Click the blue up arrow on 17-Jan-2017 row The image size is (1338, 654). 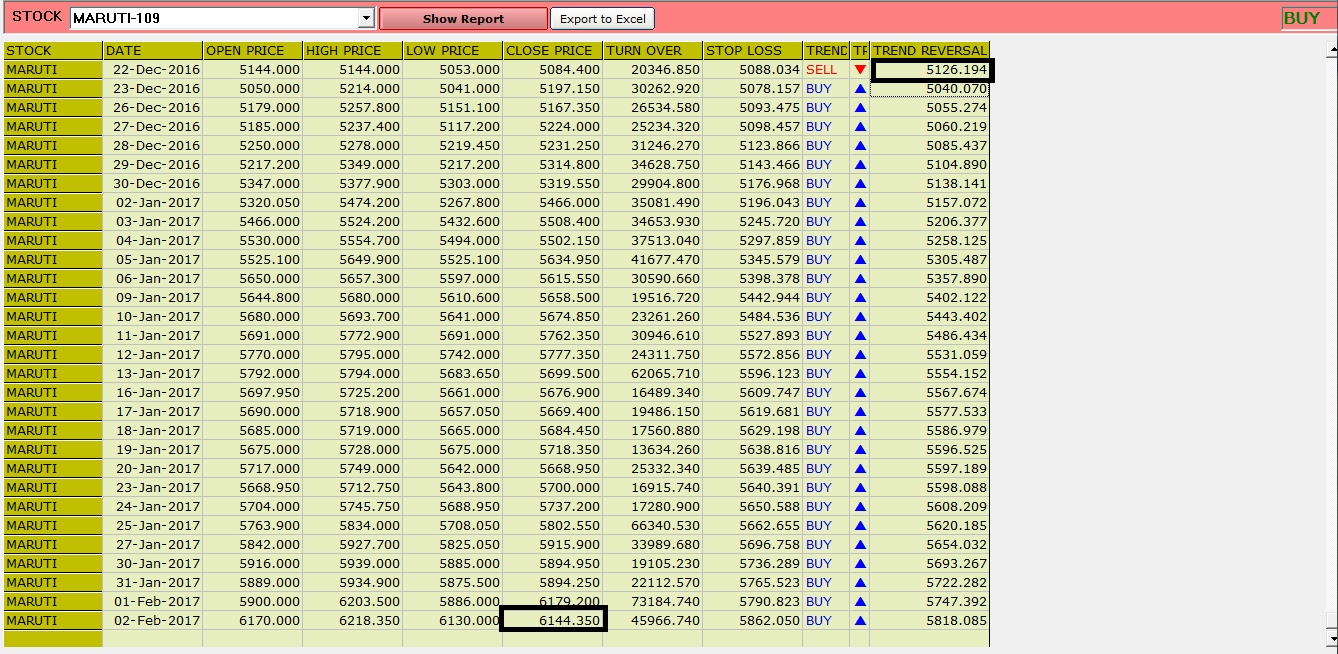pyautogui.click(x=860, y=412)
